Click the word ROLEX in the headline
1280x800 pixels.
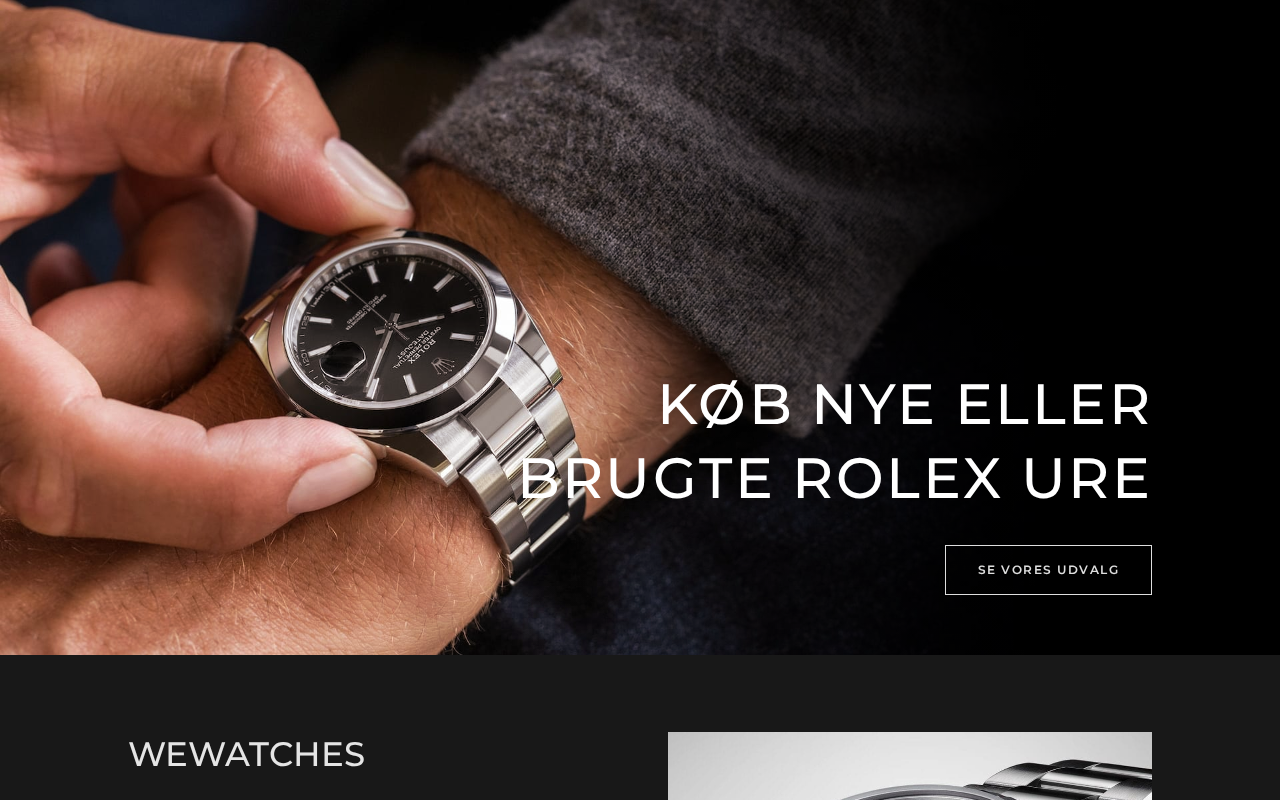(x=898, y=479)
